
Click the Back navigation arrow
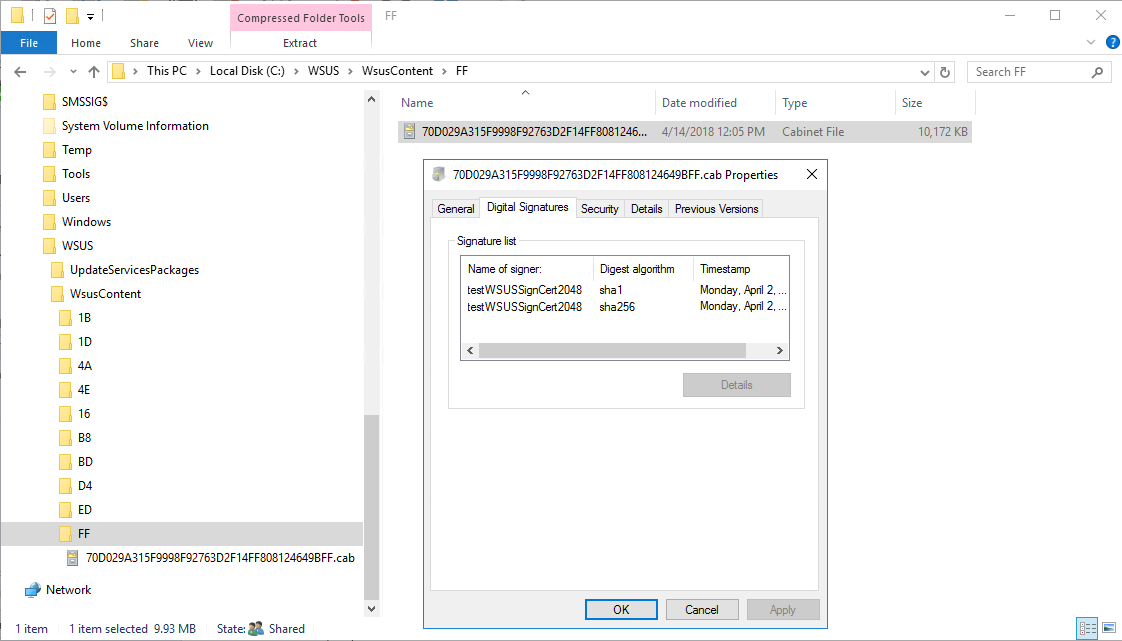[20, 72]
